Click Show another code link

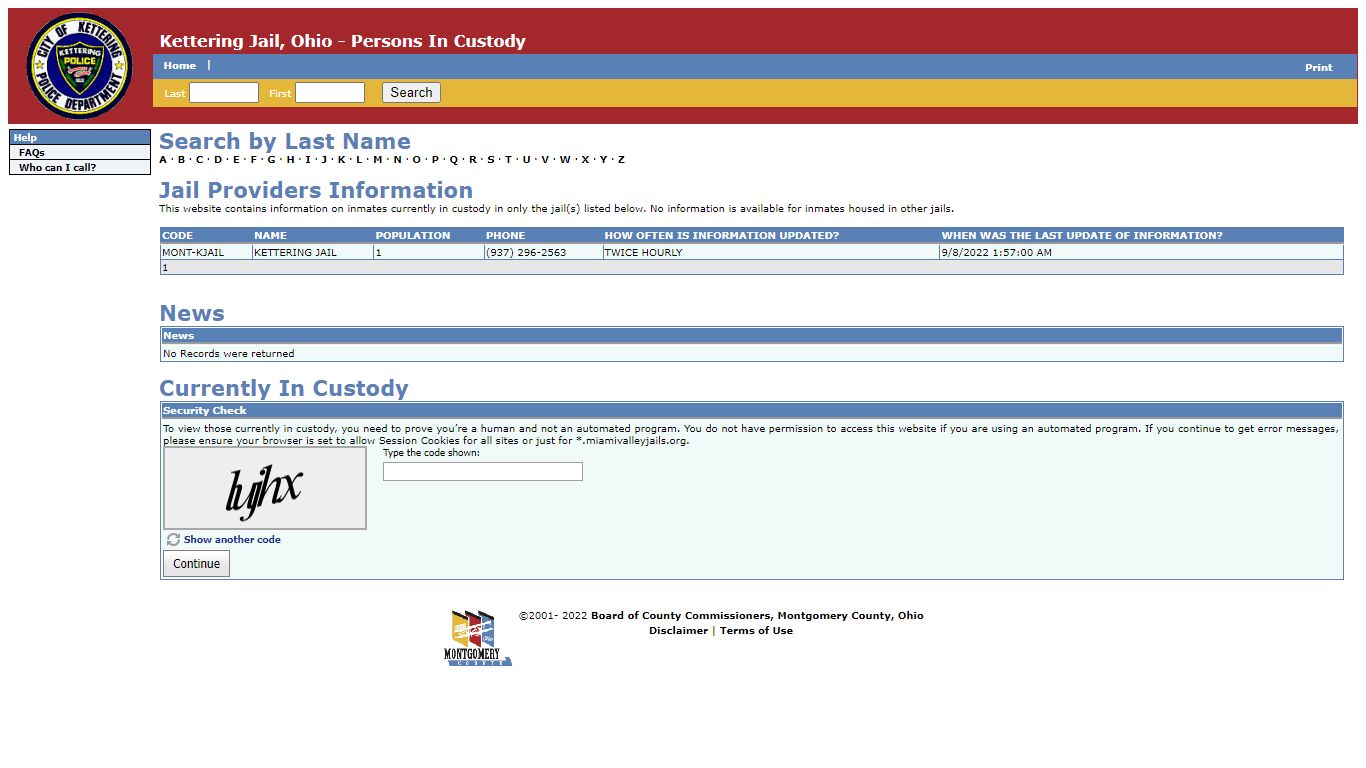[232, 540]
